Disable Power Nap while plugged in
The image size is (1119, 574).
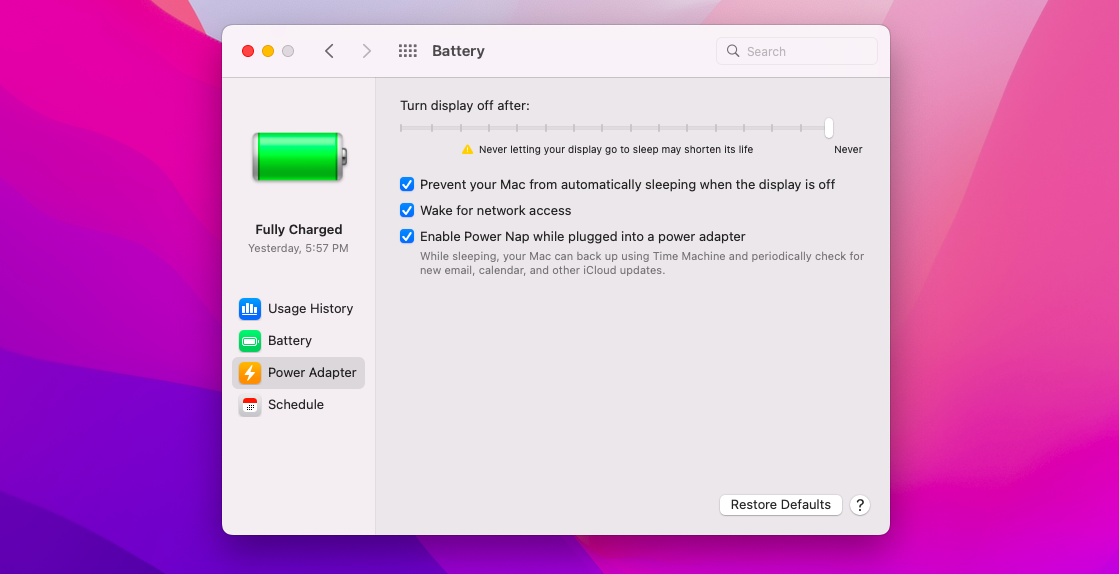pos(407,236)
